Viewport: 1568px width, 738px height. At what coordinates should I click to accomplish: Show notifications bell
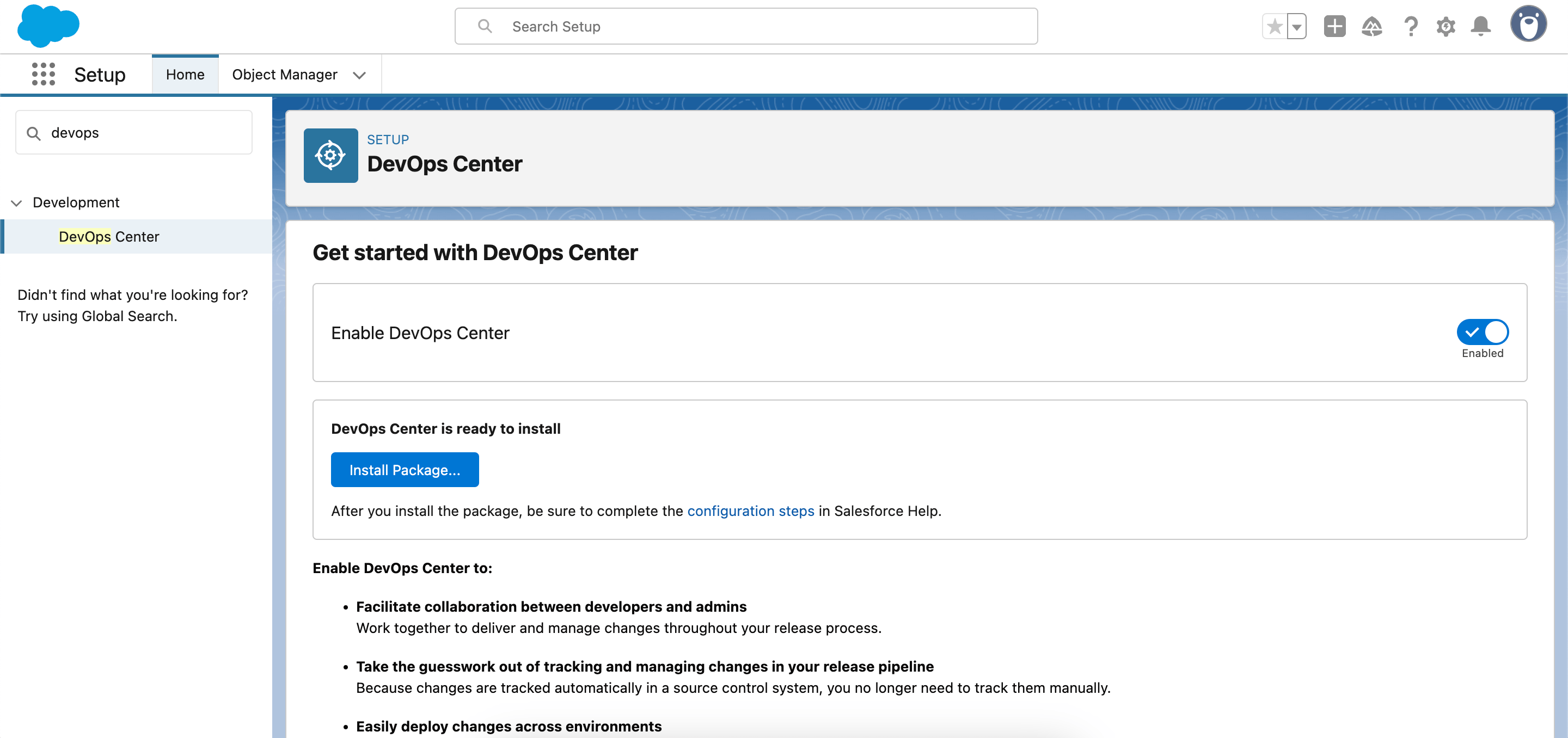click(1480, 27)
